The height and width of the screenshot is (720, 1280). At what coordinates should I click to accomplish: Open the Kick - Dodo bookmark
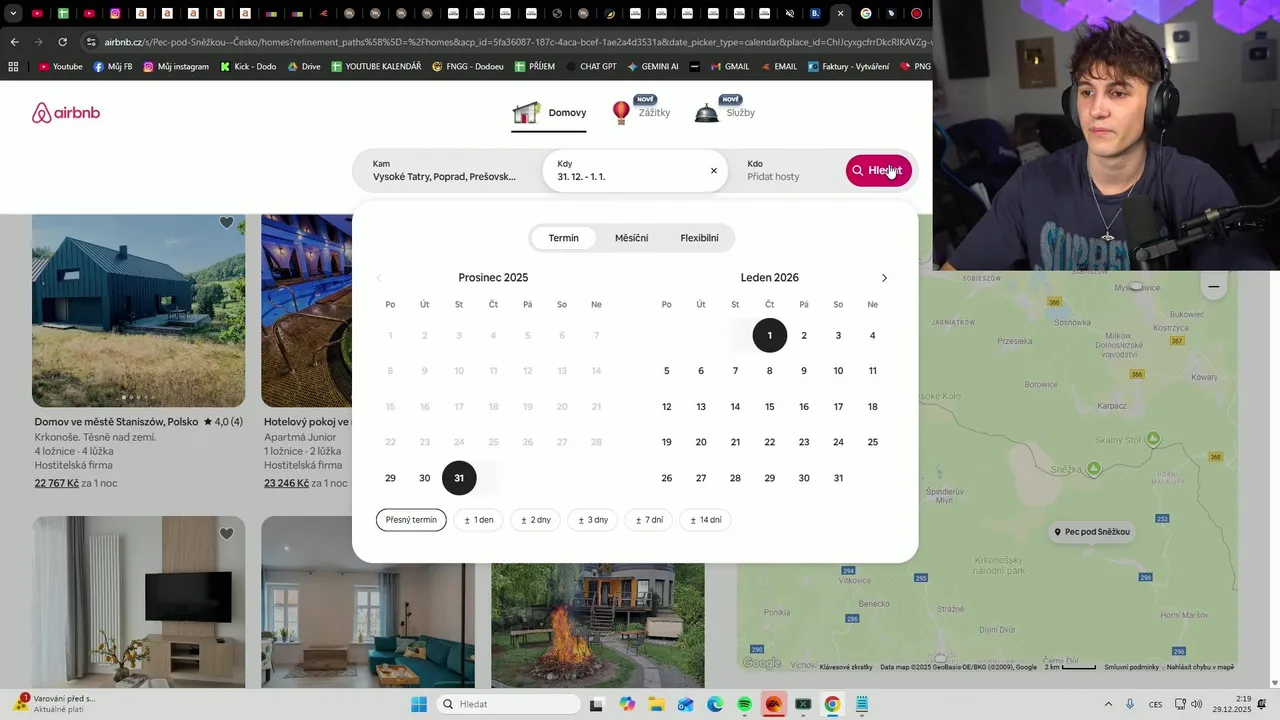pos(248,66)
